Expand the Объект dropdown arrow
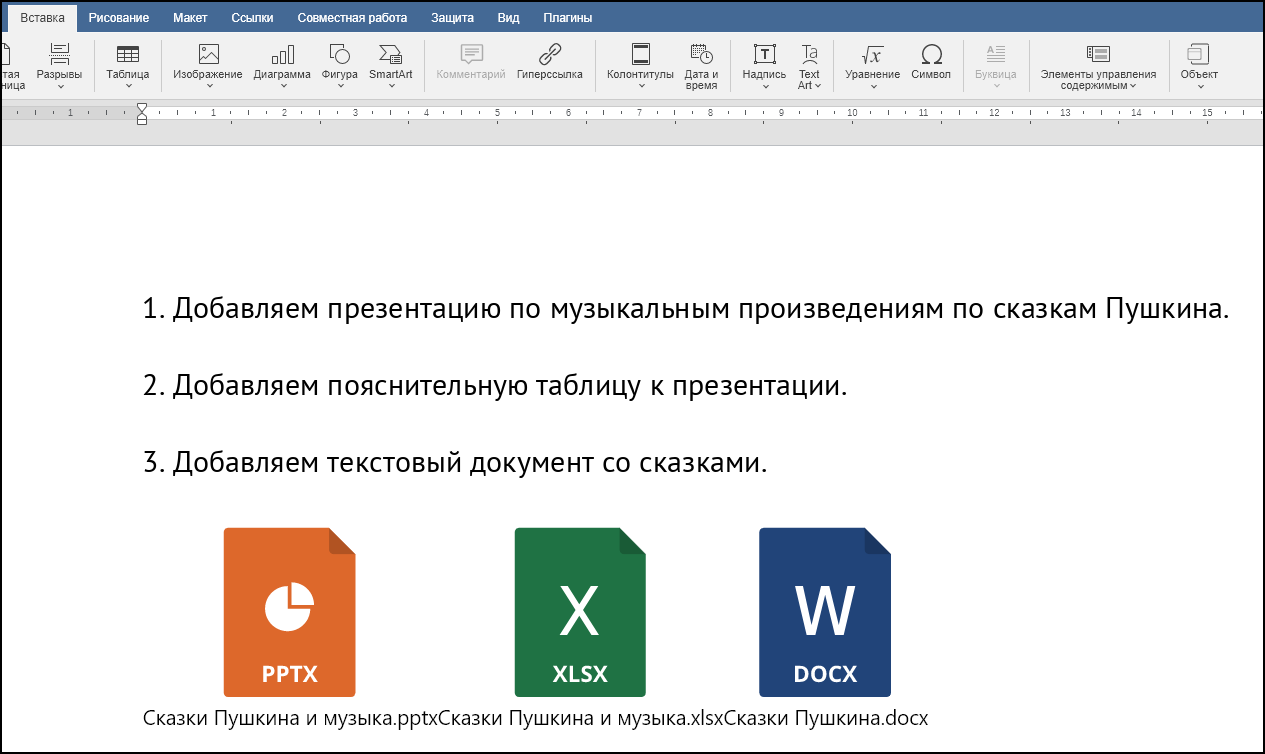The width and height of the screenshot is (1265, 754). coord(1199,86)
